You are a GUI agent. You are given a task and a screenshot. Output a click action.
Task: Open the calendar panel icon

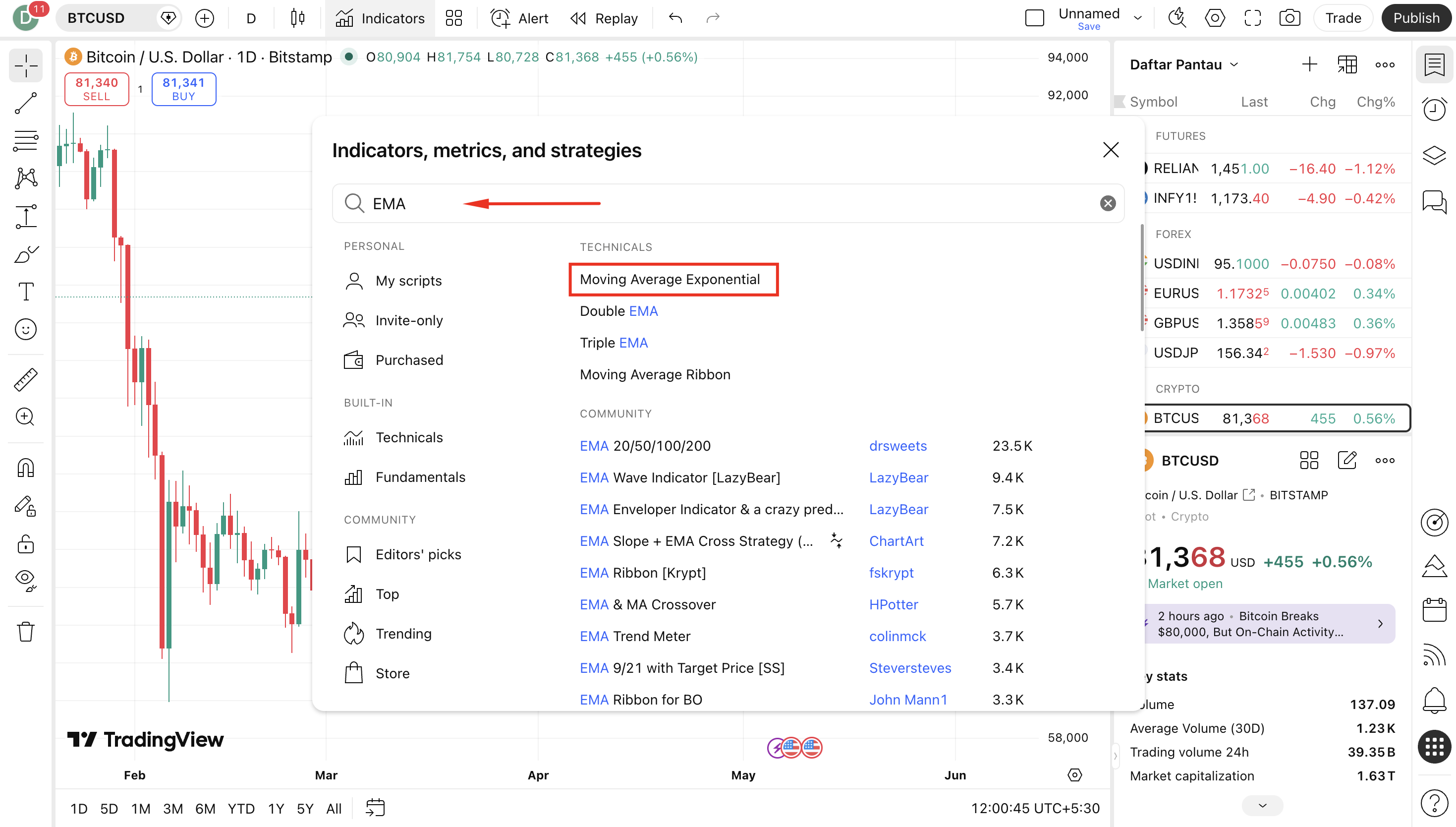click(x=1434, y=610)
